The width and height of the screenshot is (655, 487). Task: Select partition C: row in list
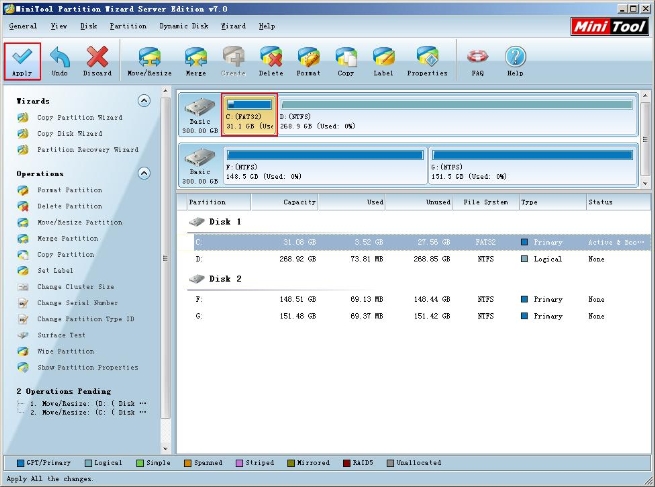click(x=422, y=242)
